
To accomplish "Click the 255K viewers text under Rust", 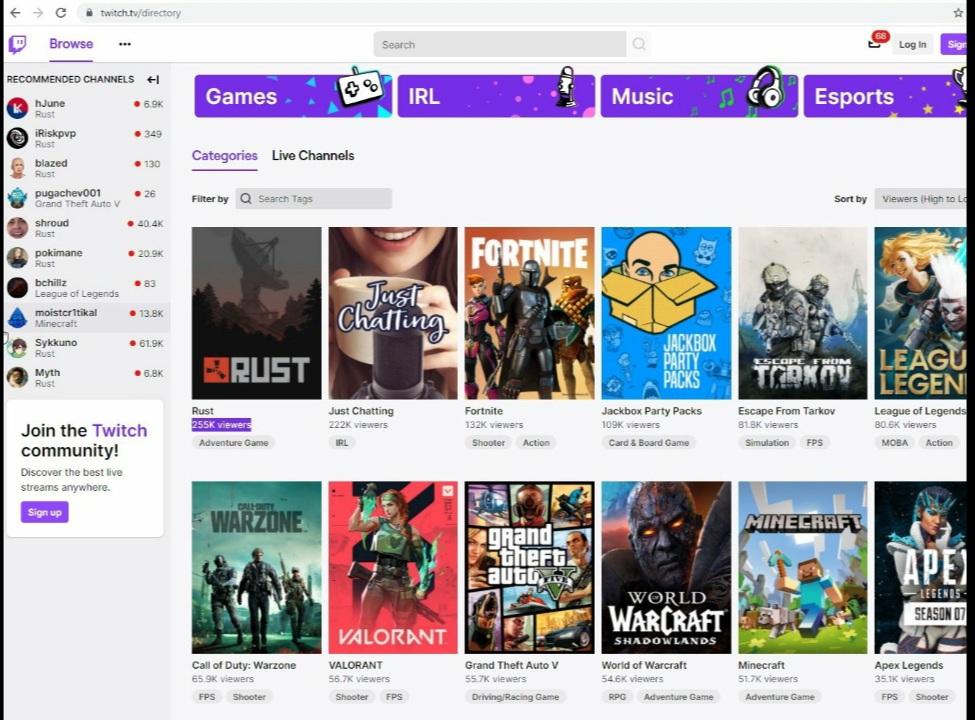I will [221, 425].
